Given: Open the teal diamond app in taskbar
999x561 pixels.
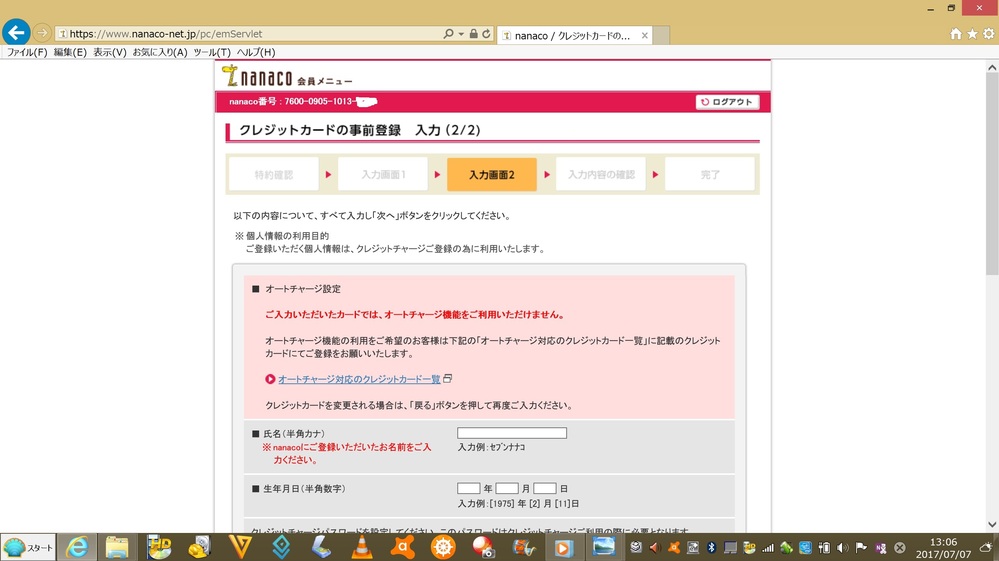Looking at the screenshot, I should pos(281,548).
